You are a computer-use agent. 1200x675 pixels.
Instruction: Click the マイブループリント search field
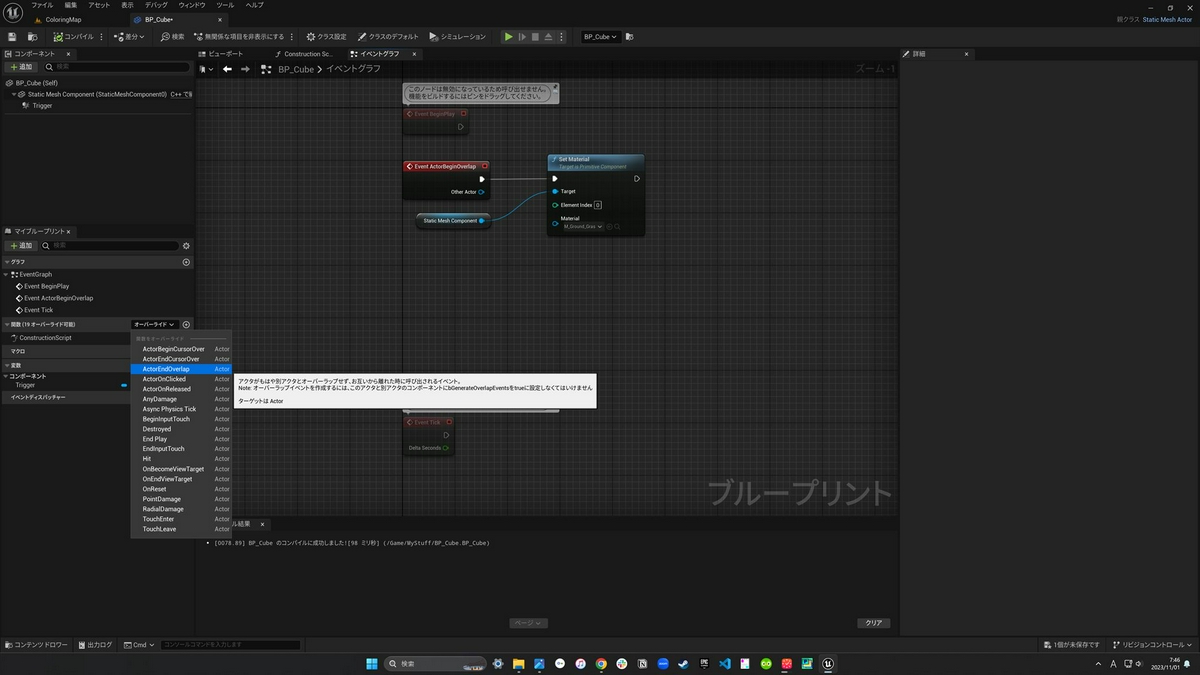(110, 245)
